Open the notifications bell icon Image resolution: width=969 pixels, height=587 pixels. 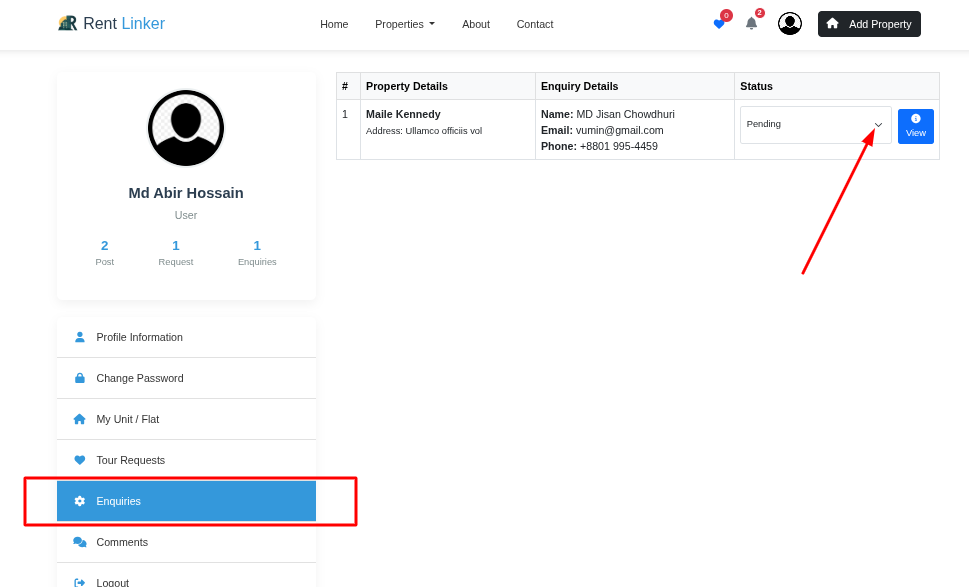point(751,23)
